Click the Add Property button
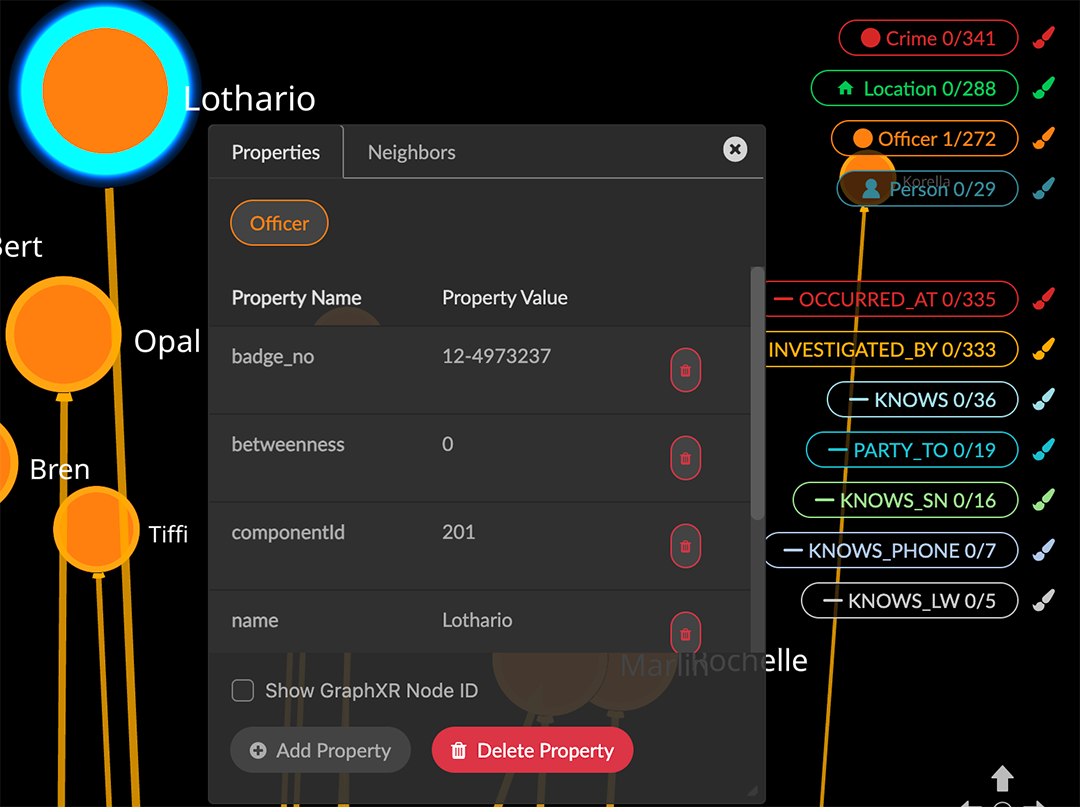Screen dimensions: 1080x807 (320, 751)
